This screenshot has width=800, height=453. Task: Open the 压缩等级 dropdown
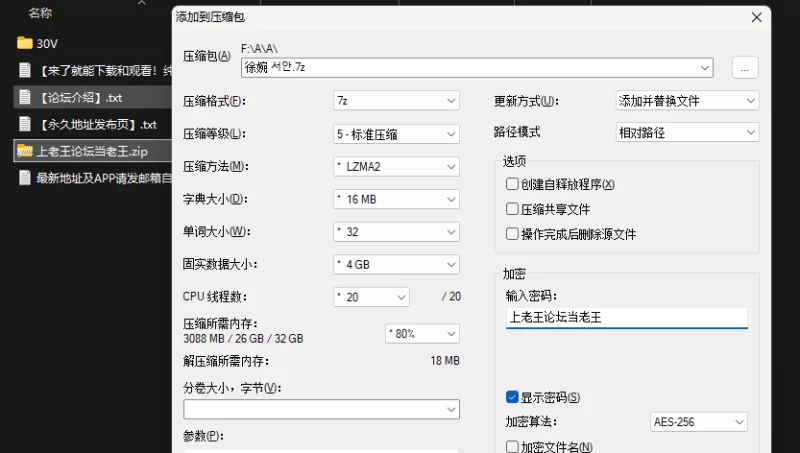(396, 134)
